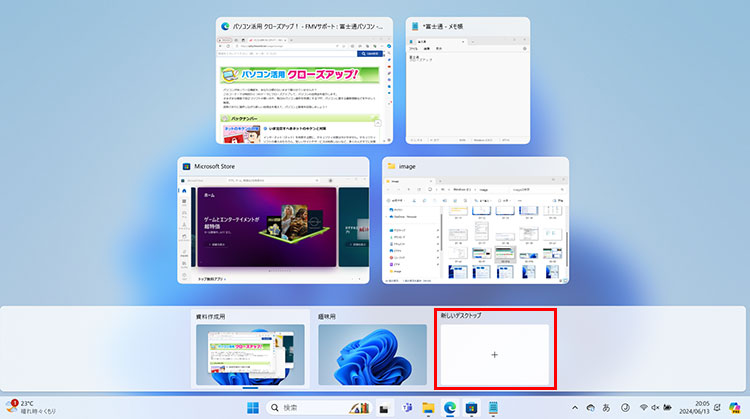Click the "image" window title text

(407, 166)
